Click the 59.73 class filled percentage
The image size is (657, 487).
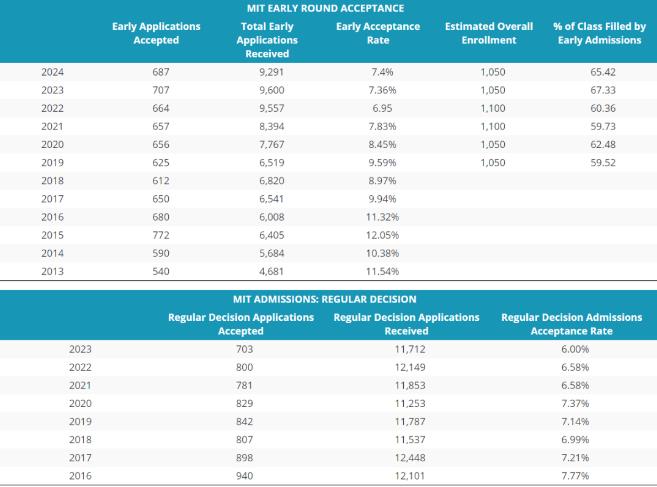(x=603, y=126)
